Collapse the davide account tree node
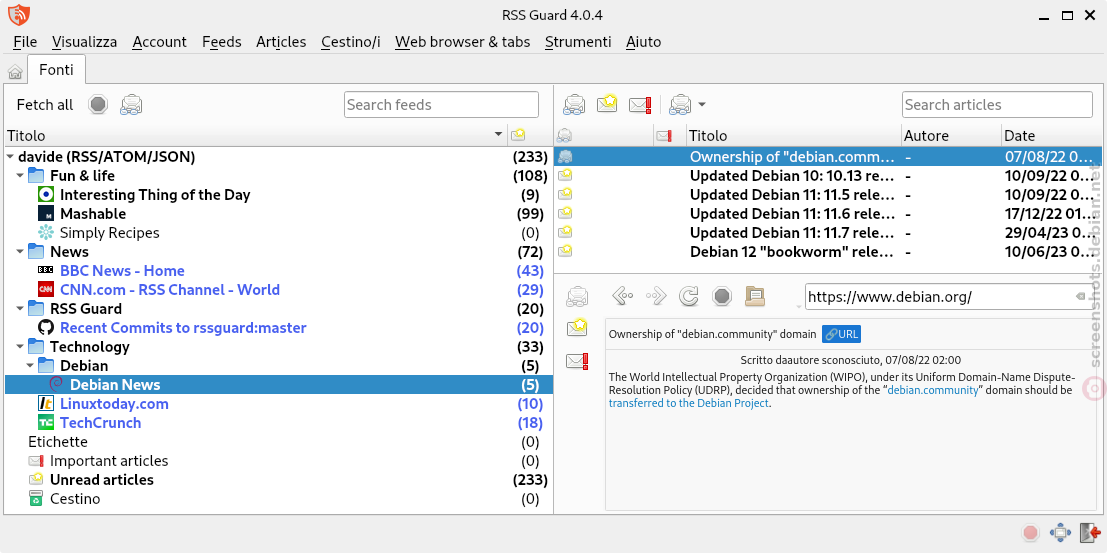The height and width of the screenshot is (553, 1107). click(x=10, y=157)
